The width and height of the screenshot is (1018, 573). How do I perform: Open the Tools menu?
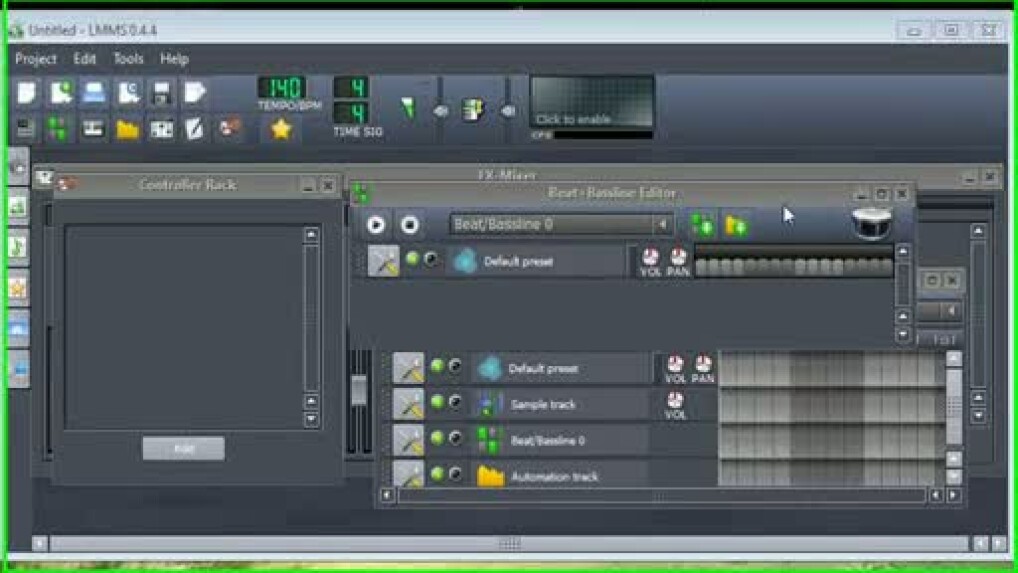coord(128,59)
